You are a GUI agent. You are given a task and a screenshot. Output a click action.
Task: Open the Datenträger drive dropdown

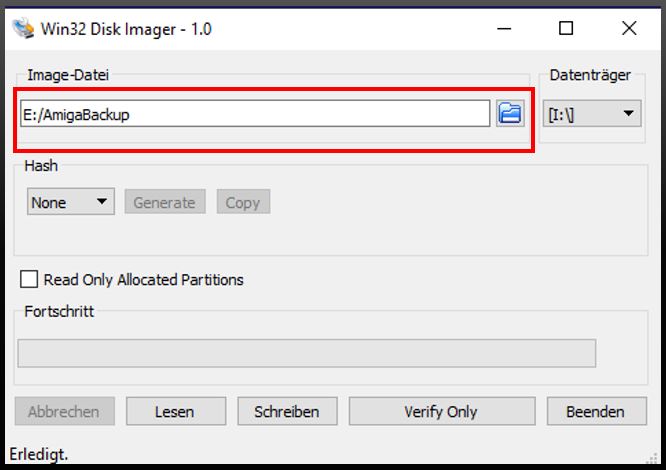(x=591, y=114)
